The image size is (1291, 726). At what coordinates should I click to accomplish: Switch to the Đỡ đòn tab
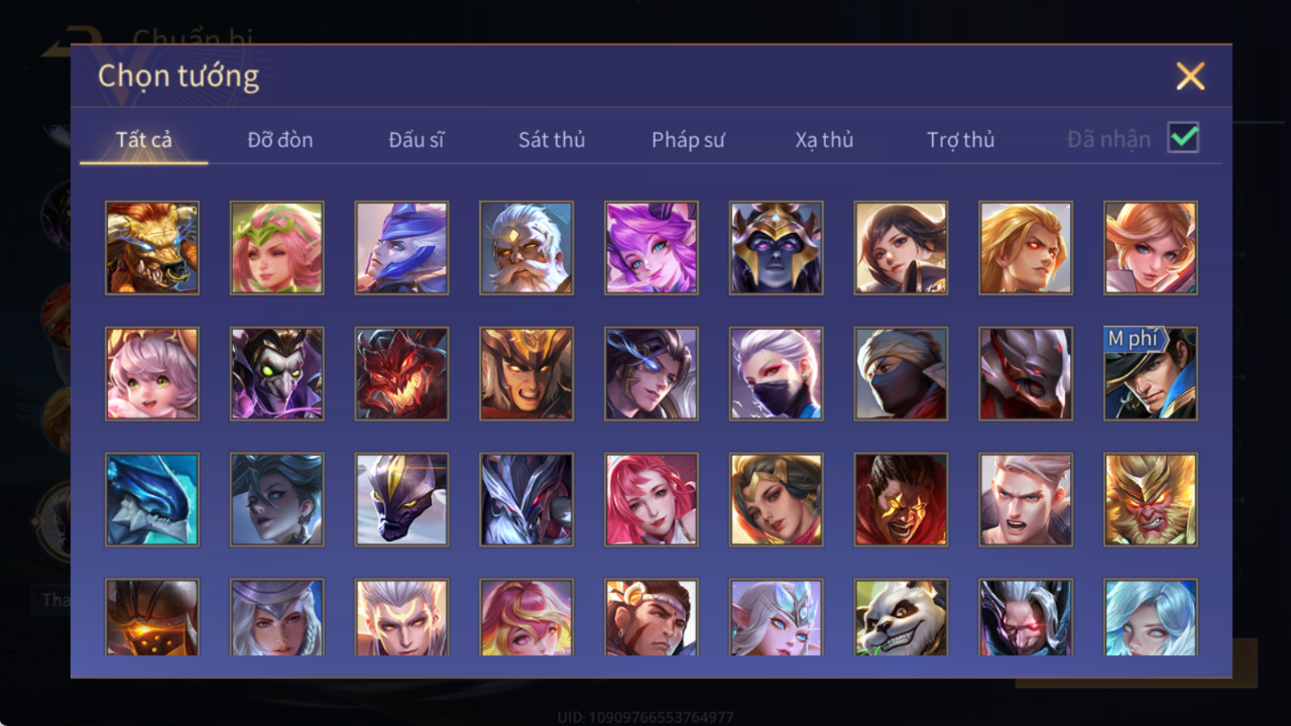click(x=280, y=140)
